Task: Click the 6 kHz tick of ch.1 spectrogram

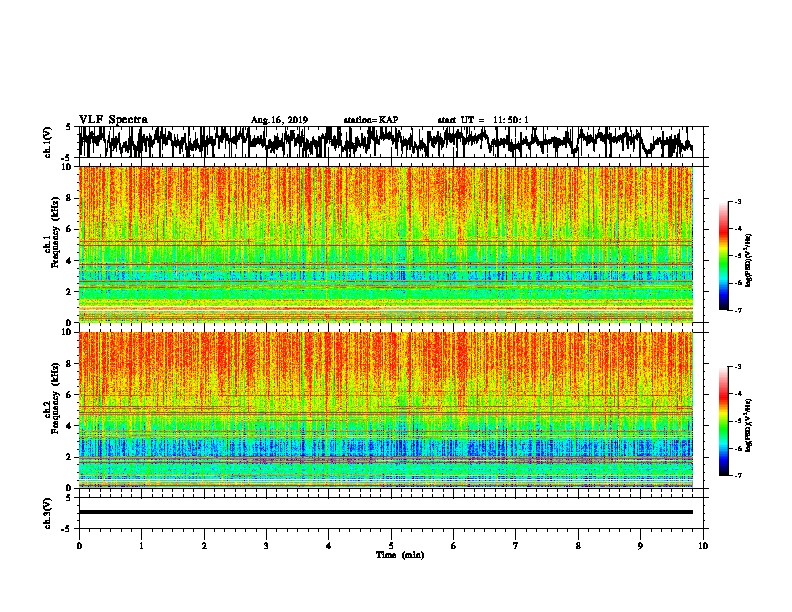Action: click(x=69, y=230)
